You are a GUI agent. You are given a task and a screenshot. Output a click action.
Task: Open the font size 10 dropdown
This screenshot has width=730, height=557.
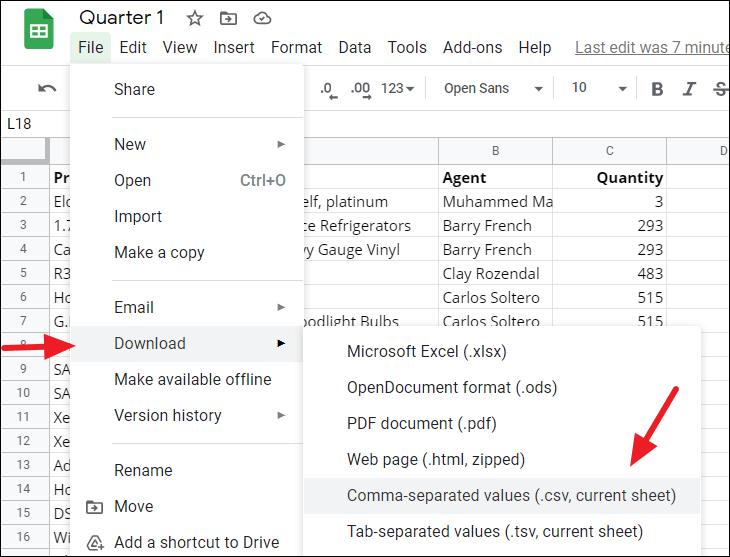pos(599,88)
